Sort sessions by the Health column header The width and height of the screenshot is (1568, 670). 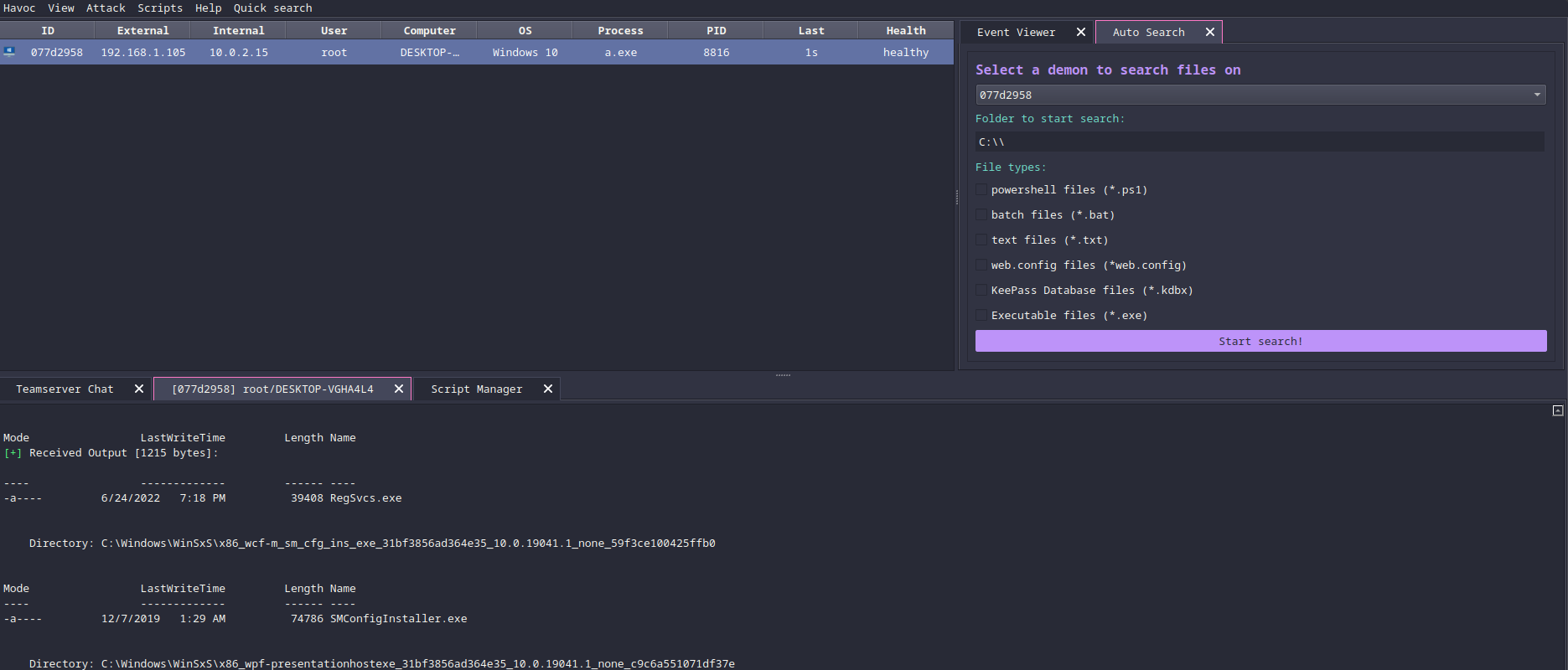[905, 31]
